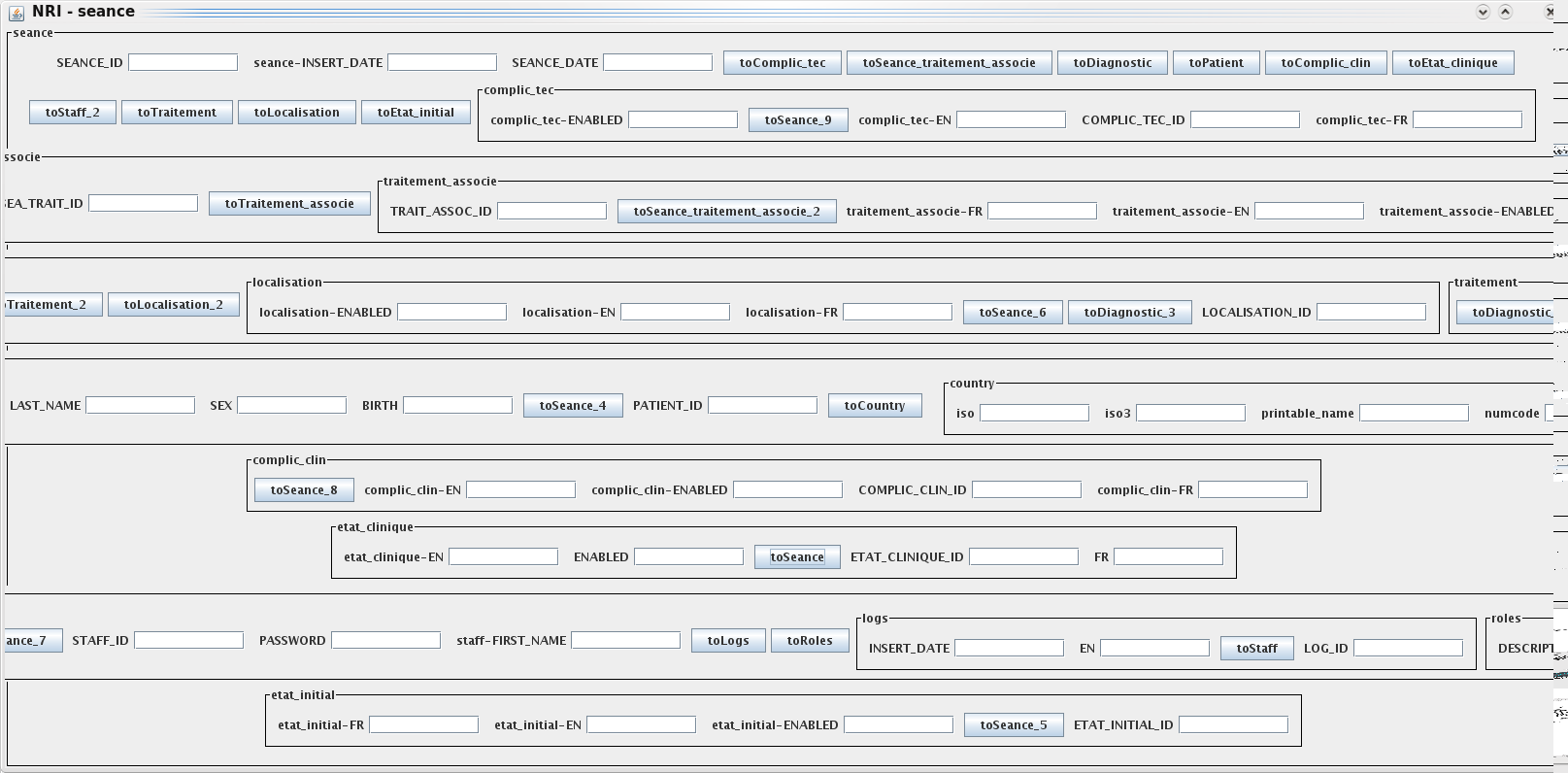This screenshot has height=773, width=1568.
Task: Click the Java icon in the title bar
Action: point(17,12)
